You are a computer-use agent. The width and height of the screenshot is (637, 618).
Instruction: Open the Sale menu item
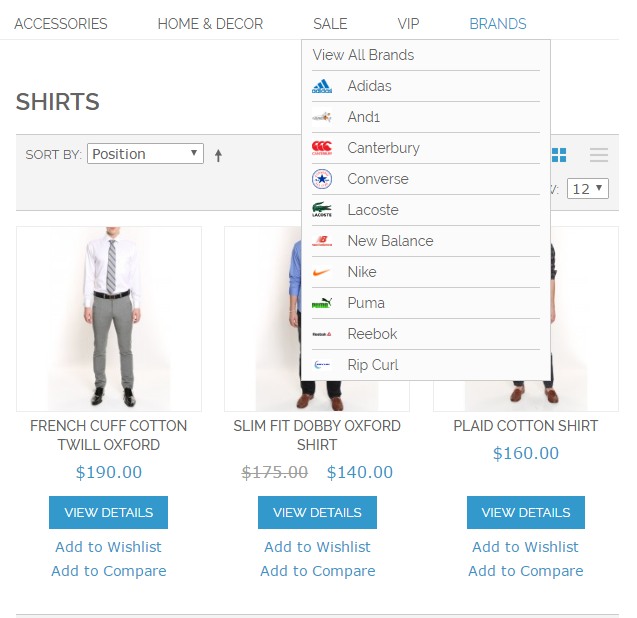[330, 24]
